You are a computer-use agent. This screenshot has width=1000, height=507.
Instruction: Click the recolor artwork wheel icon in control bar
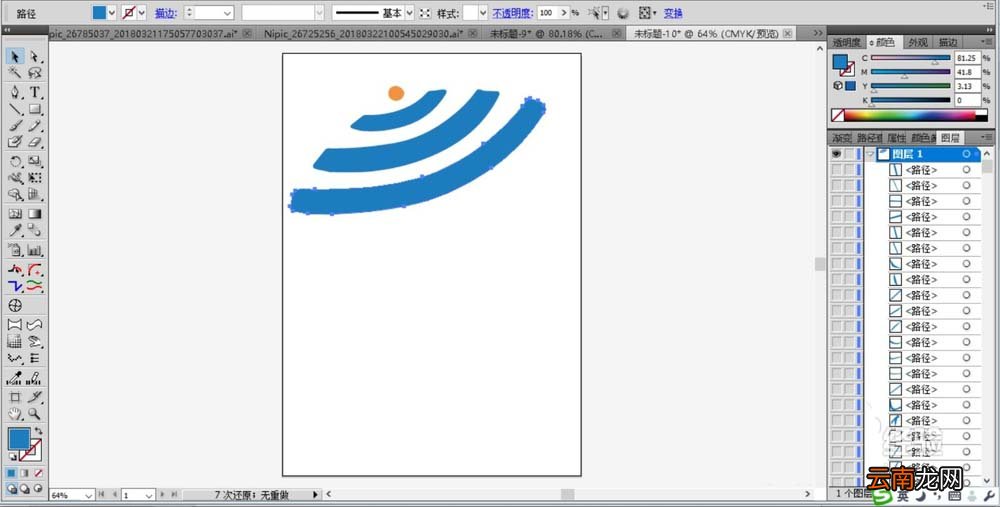tap(623, 13)
